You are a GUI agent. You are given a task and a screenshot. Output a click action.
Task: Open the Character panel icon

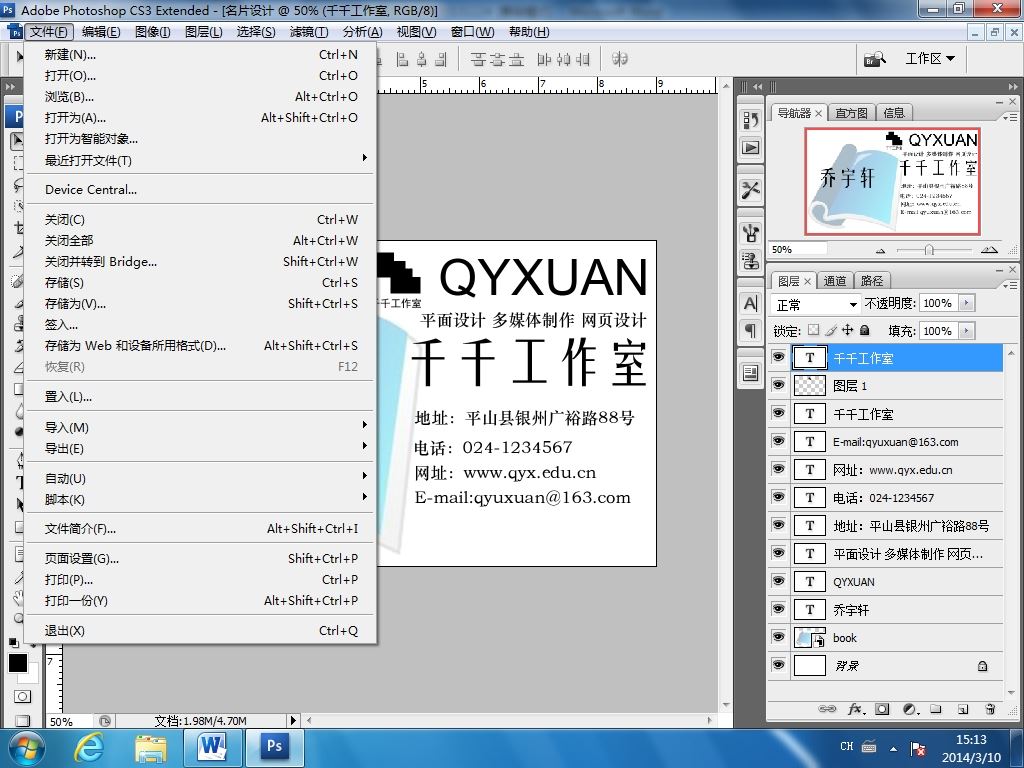click(750, 303)
